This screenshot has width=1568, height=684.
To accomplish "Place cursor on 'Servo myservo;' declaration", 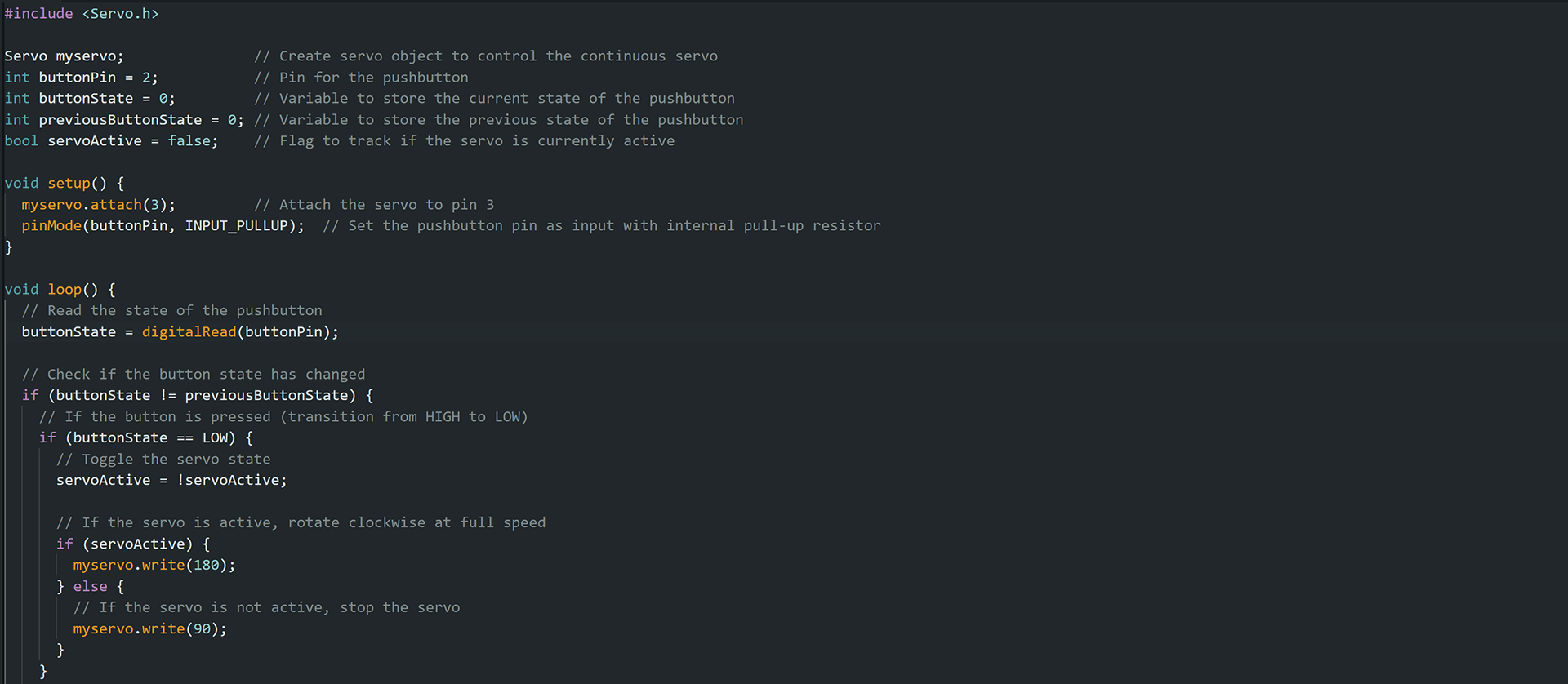I will tap(64, 56).
